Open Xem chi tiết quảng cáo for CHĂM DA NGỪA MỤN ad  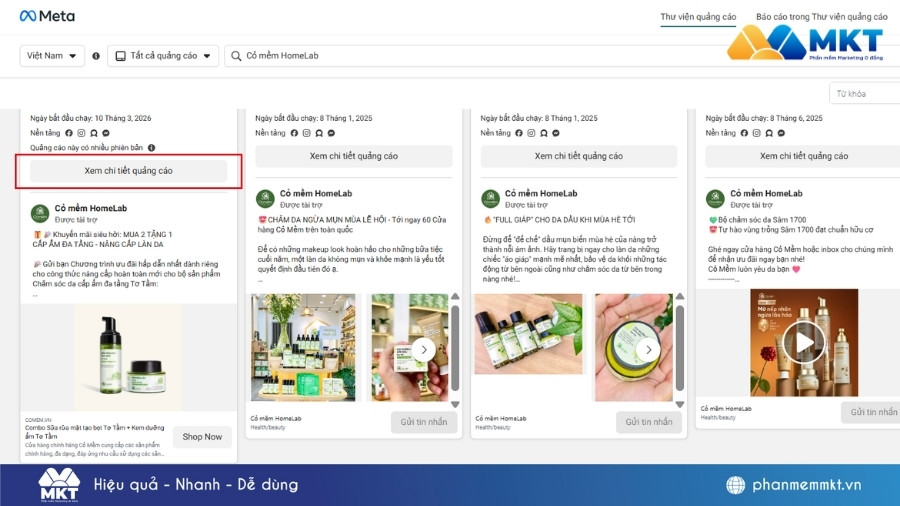click(354, 156)
